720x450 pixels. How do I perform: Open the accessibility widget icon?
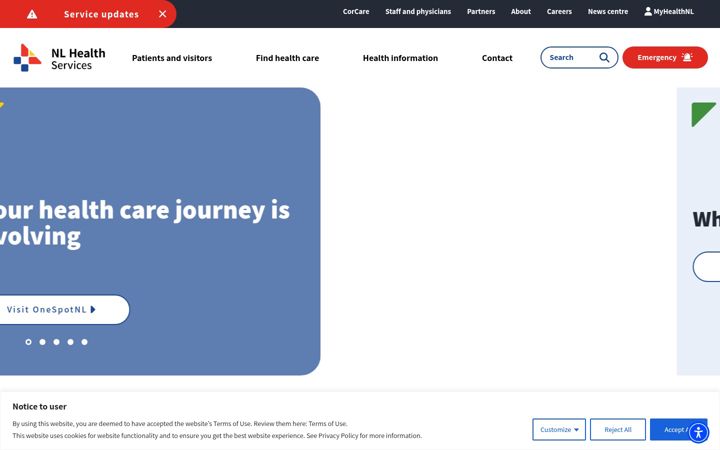point(698,432)
